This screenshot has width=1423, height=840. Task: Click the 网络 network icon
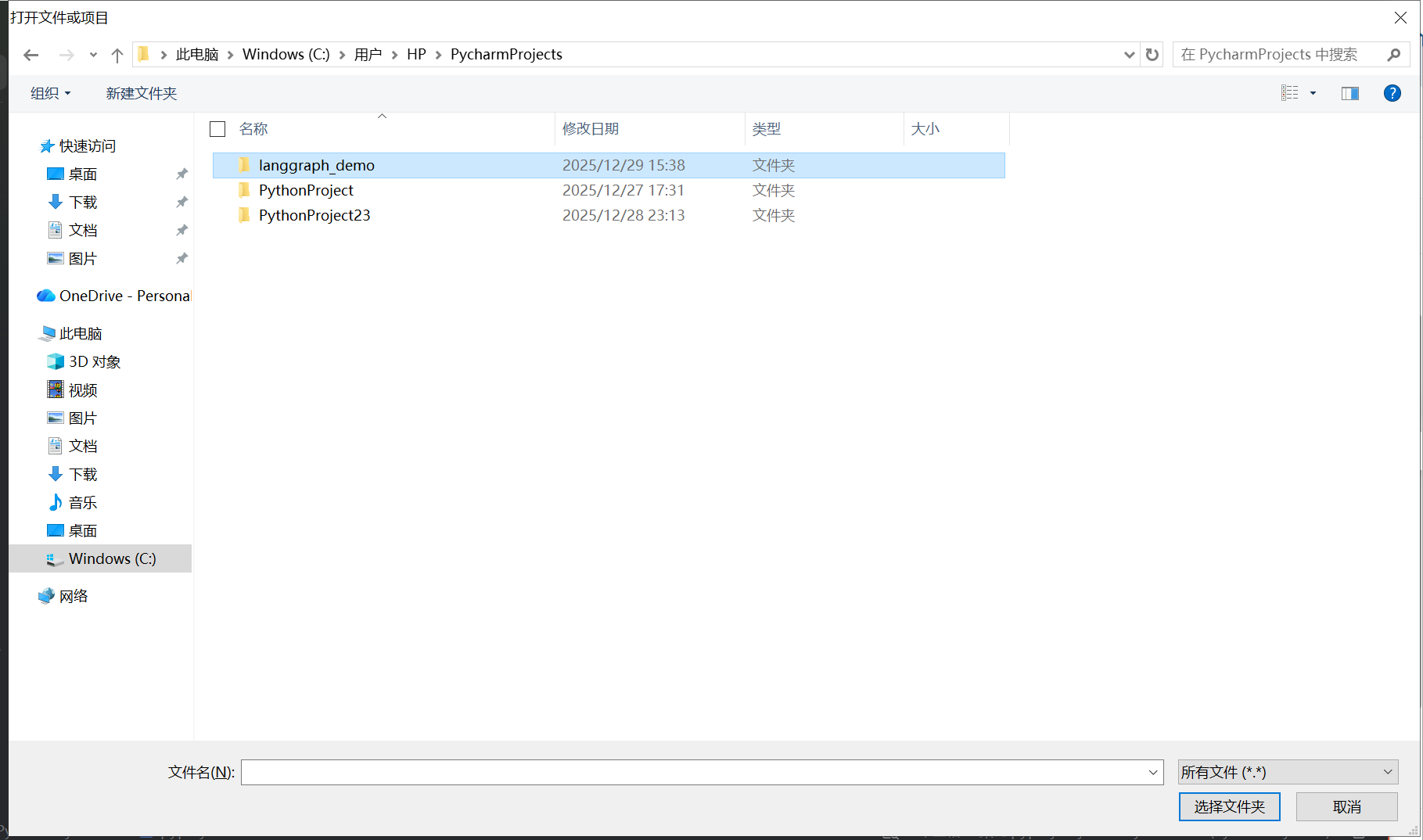(x=46, y=596)
